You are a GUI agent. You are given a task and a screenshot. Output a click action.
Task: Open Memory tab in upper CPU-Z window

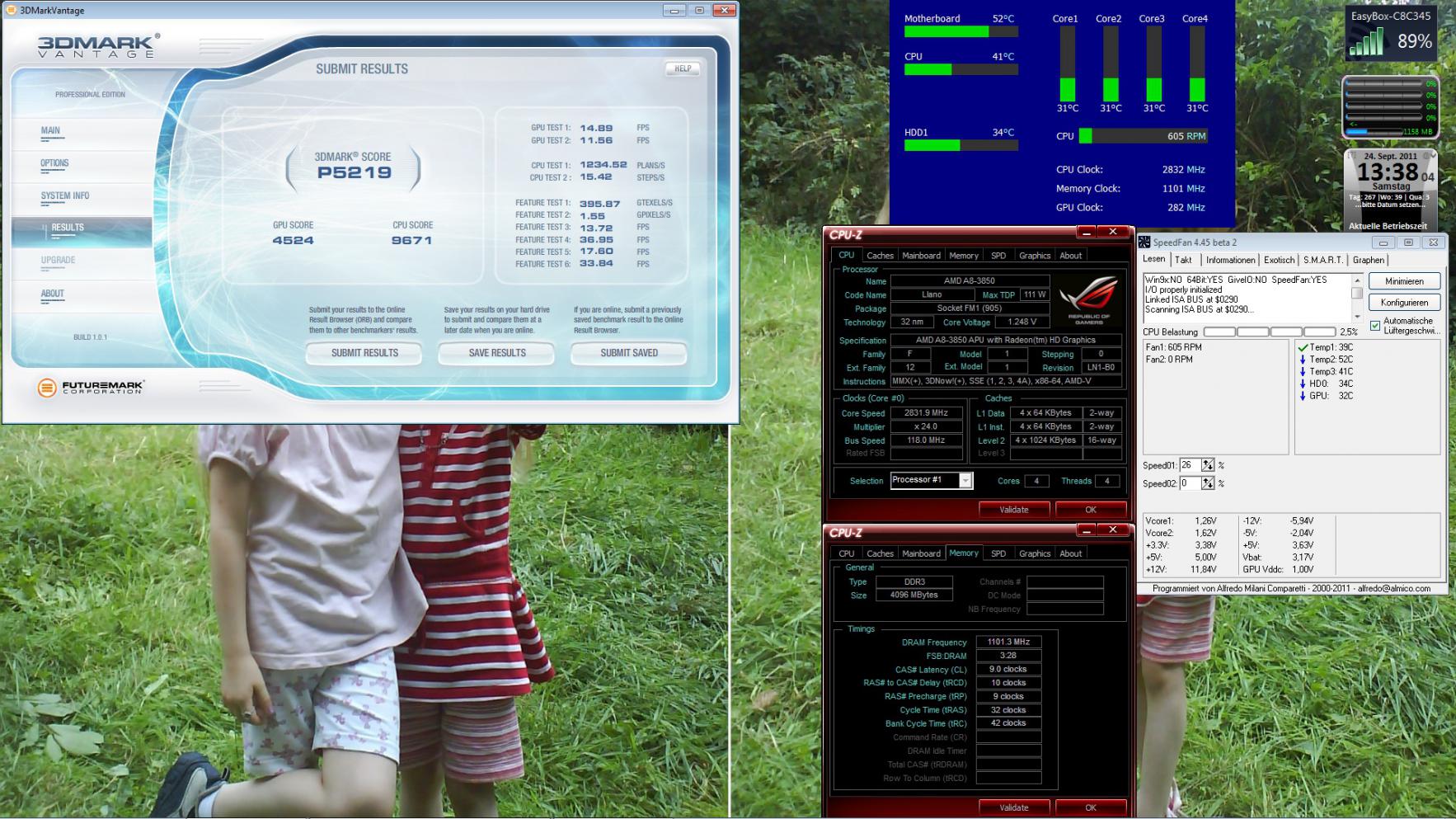pos(964,256)
